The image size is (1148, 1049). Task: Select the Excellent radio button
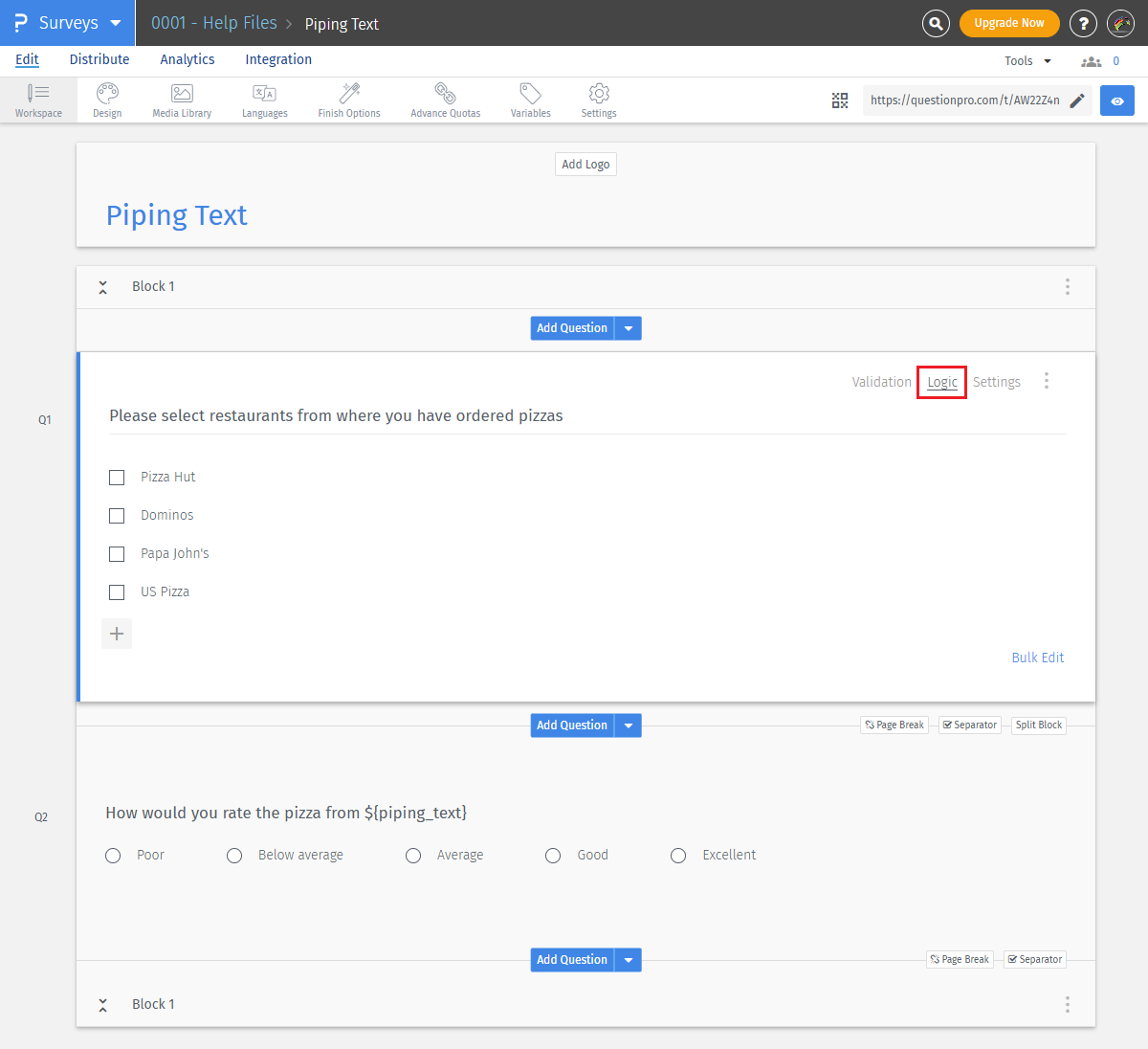pos(678,856)
